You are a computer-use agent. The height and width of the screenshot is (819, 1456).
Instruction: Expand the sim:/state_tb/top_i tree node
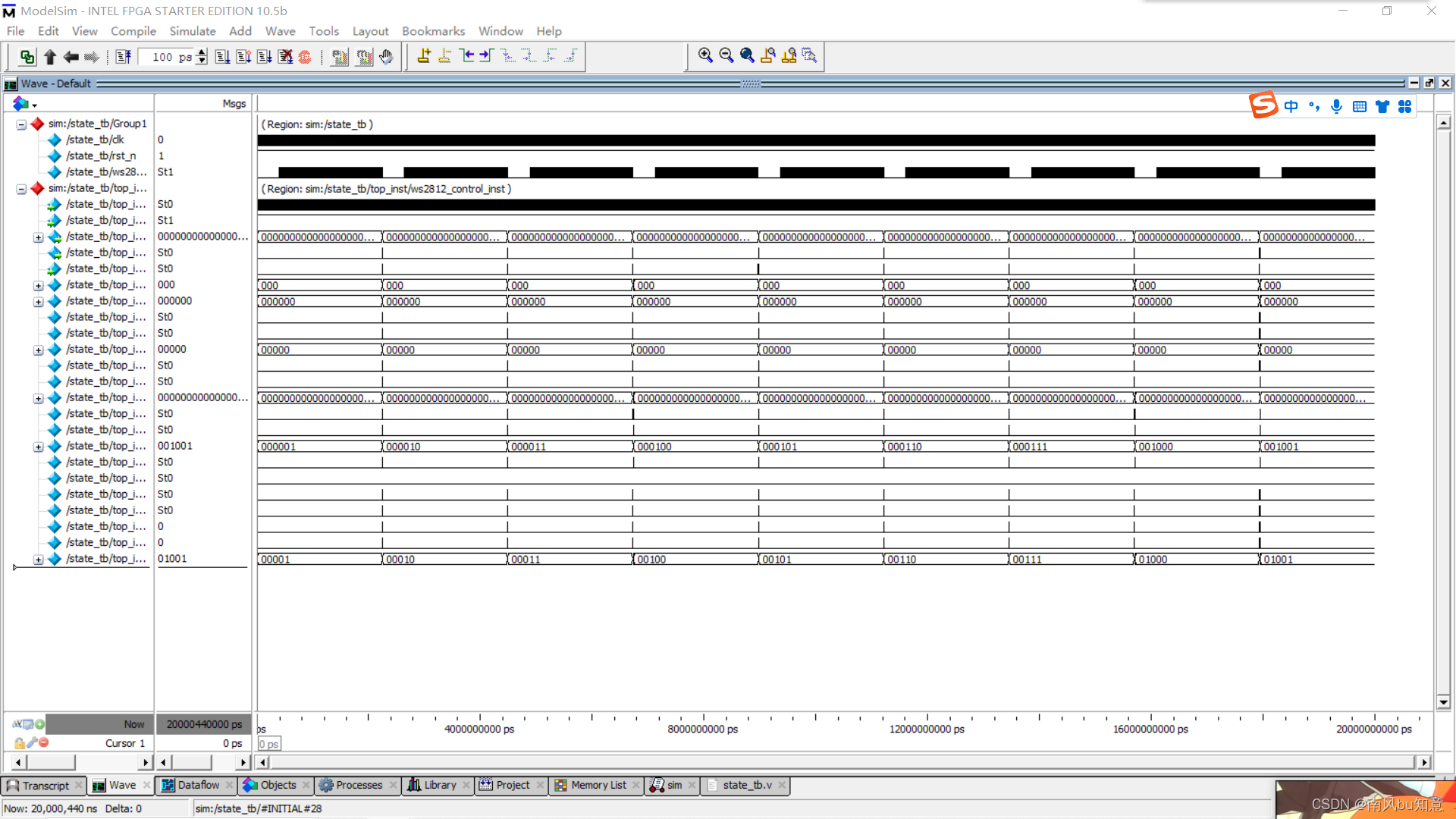22,188
